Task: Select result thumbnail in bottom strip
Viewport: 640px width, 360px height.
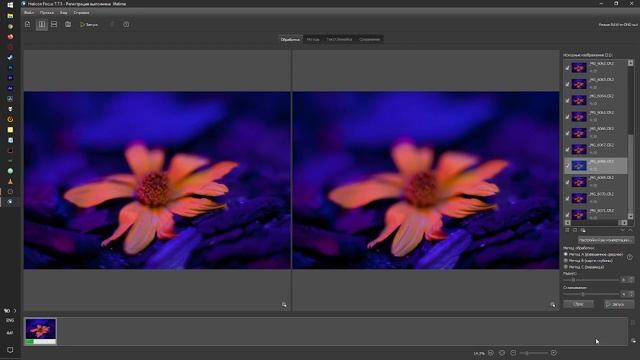Action: click(40, 331)
